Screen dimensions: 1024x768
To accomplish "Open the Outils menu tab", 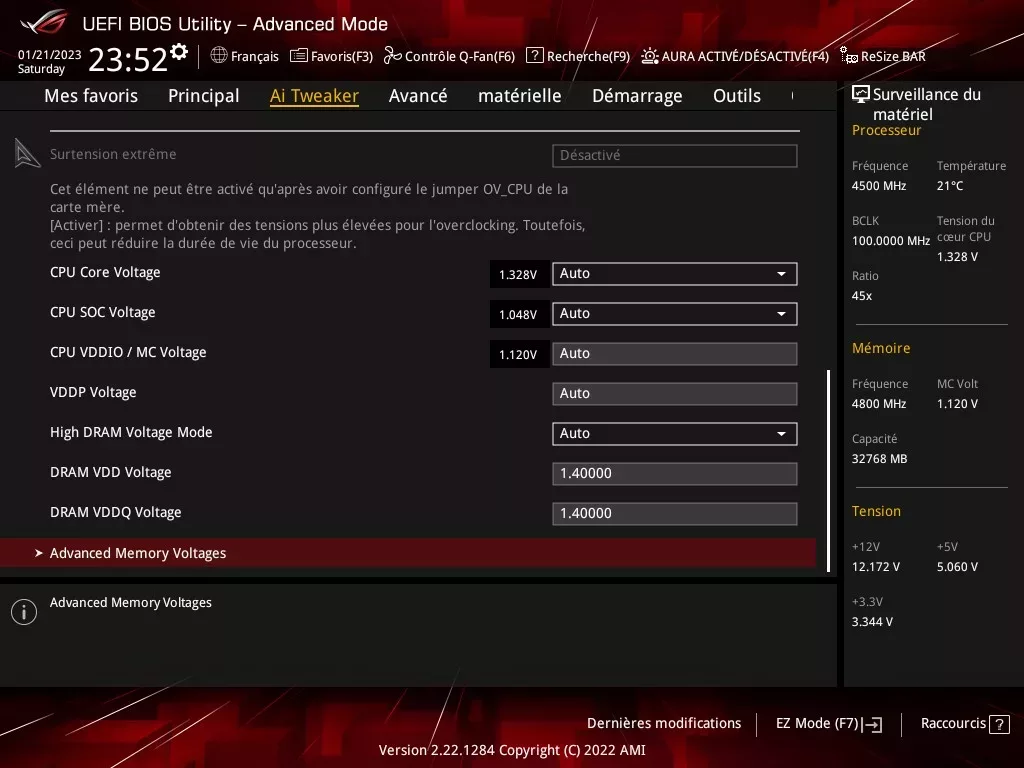I will click(737, 96).
